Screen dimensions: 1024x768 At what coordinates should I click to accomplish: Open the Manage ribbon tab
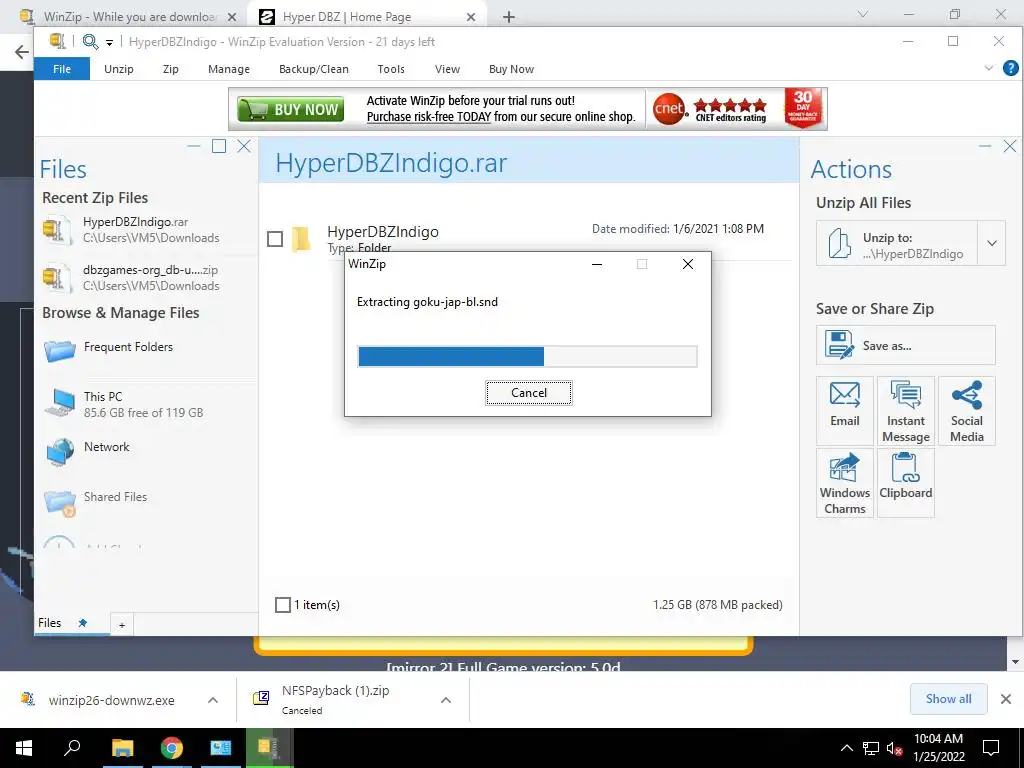229,69
